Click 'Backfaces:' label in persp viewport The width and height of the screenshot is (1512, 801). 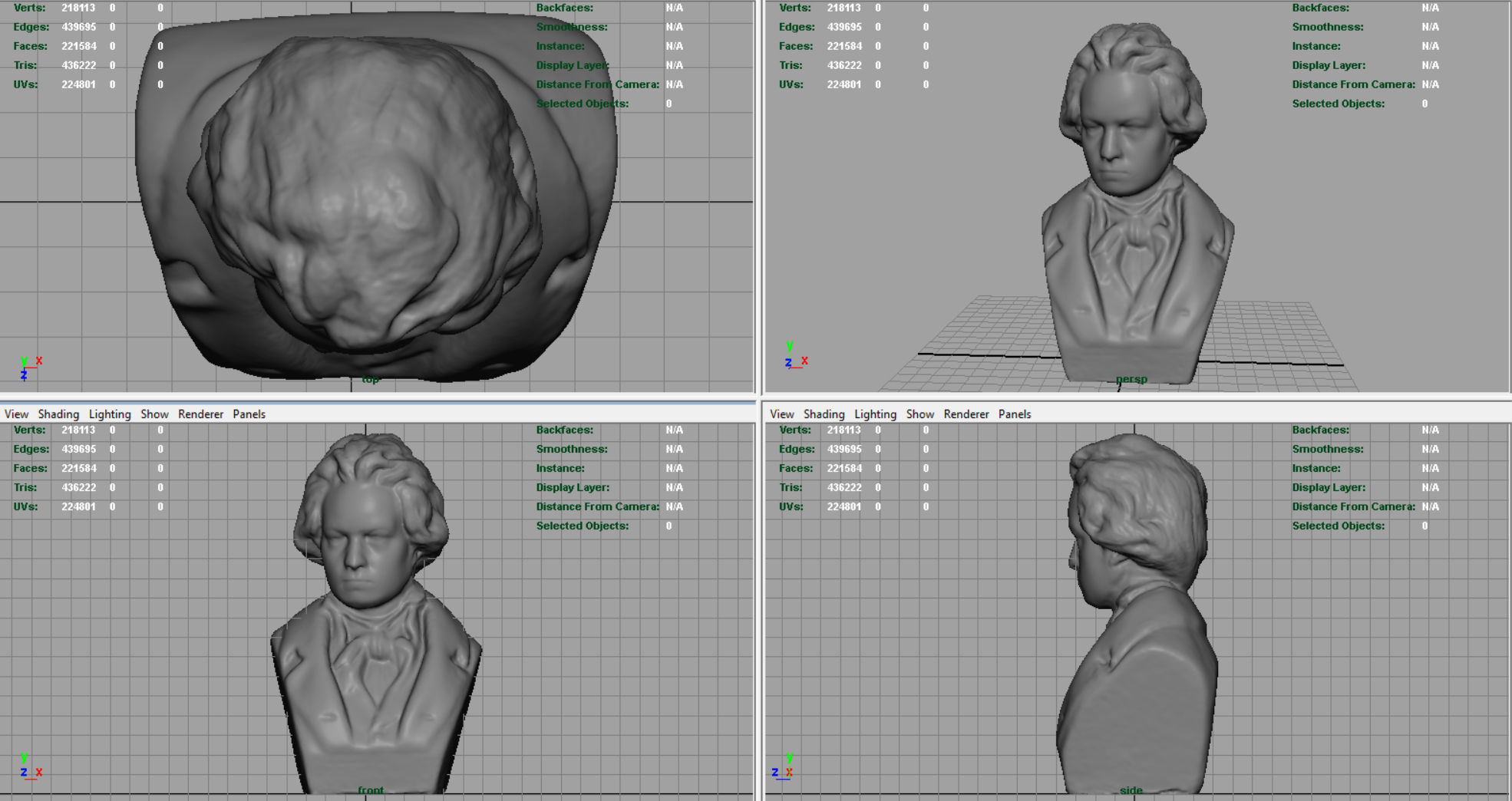click(1320, 8)
